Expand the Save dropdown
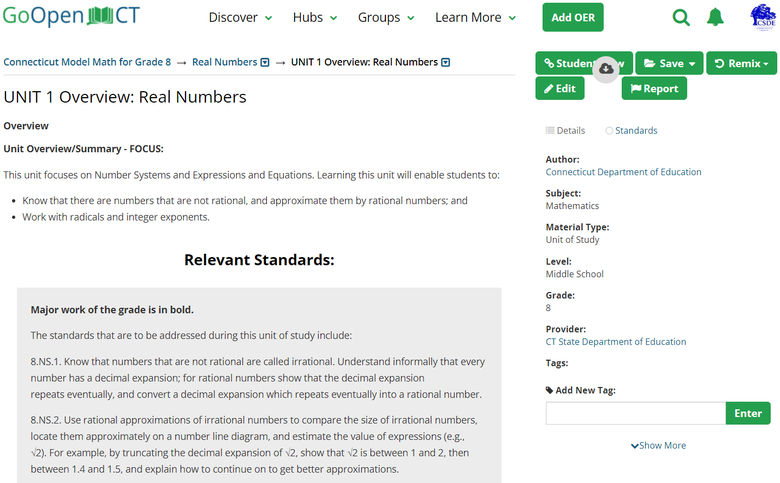The image size is (780, 483). tap(669, 63)
